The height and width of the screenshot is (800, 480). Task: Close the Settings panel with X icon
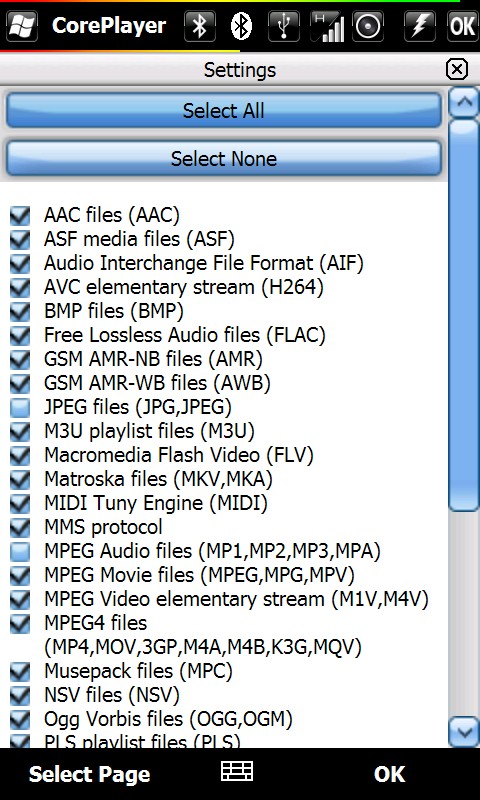pos(457,69)
